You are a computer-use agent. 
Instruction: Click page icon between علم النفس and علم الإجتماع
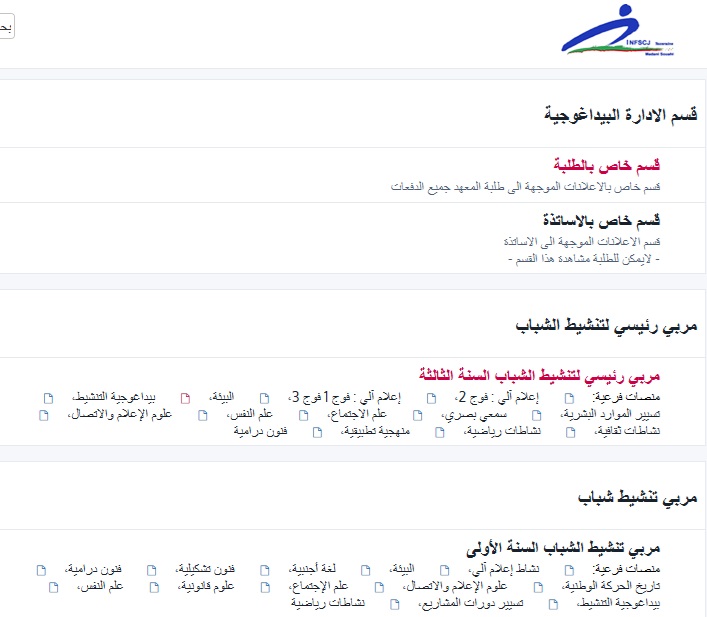click(x=304, y=414)
